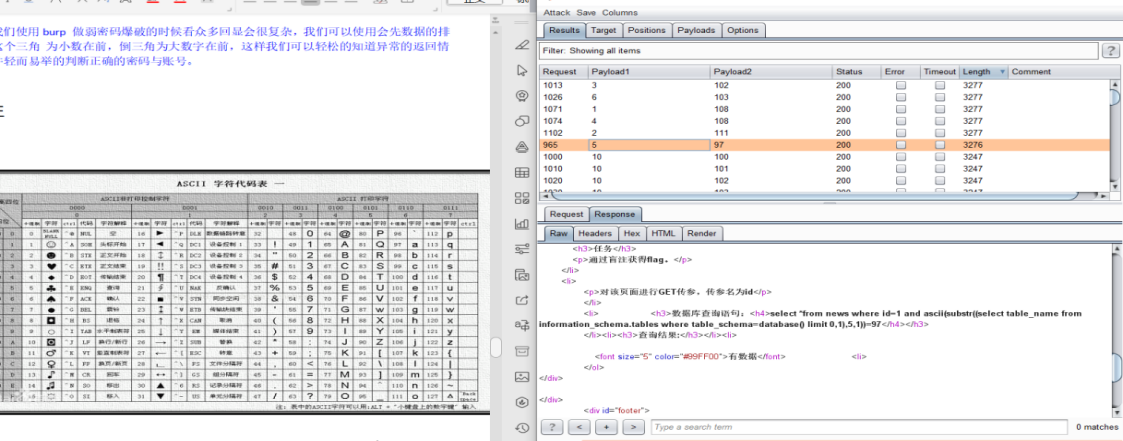Toggle Error checkbox for request 1000
This screenshot has height=441, width=1123.
[901, 157]
